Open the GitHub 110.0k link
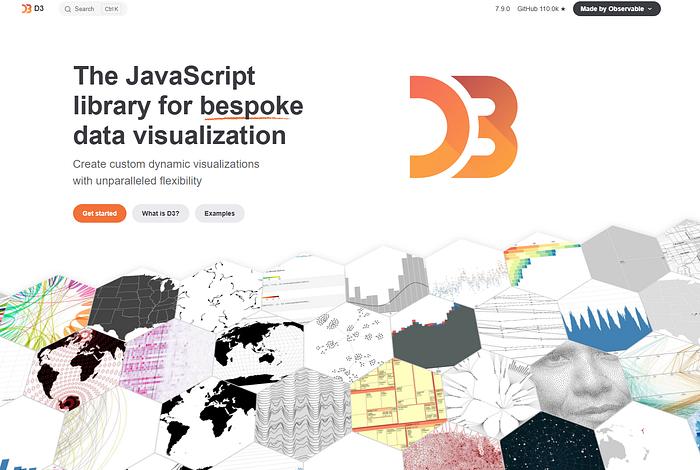 point(541,9)
